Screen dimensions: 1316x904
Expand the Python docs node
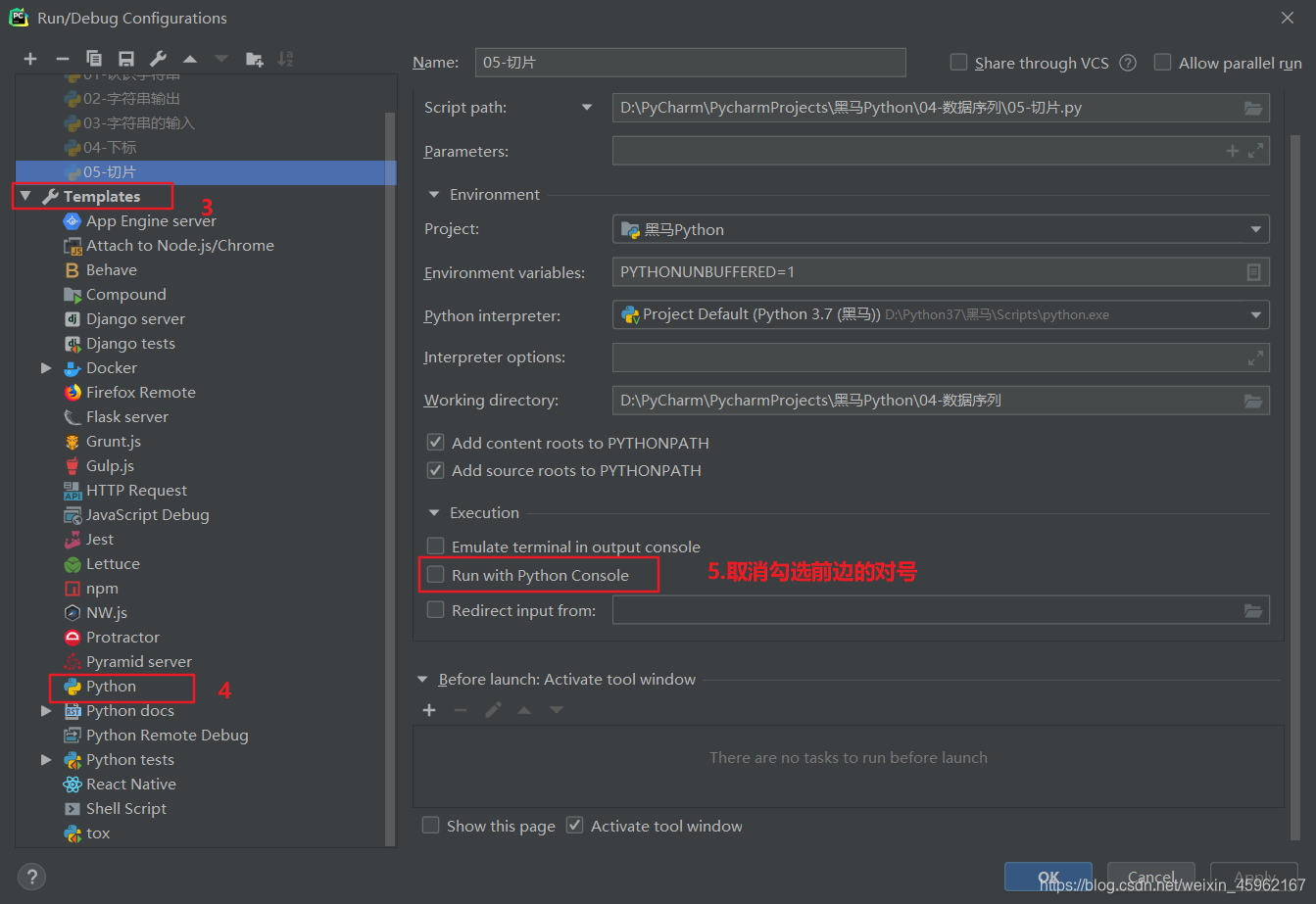pos(46,711)
